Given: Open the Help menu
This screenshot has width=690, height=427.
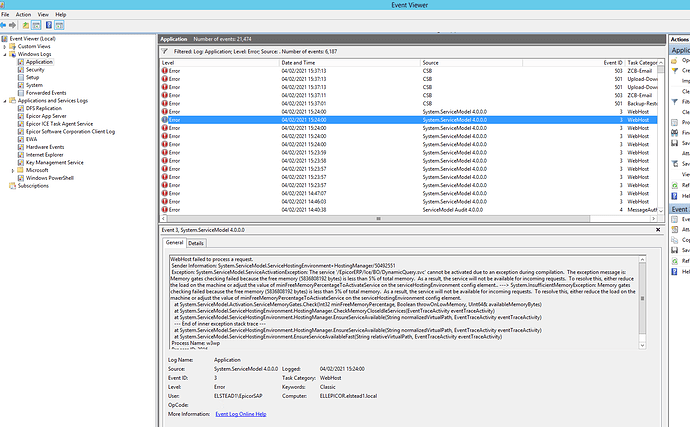Looking at the screenshot, I should coord(61,15).
